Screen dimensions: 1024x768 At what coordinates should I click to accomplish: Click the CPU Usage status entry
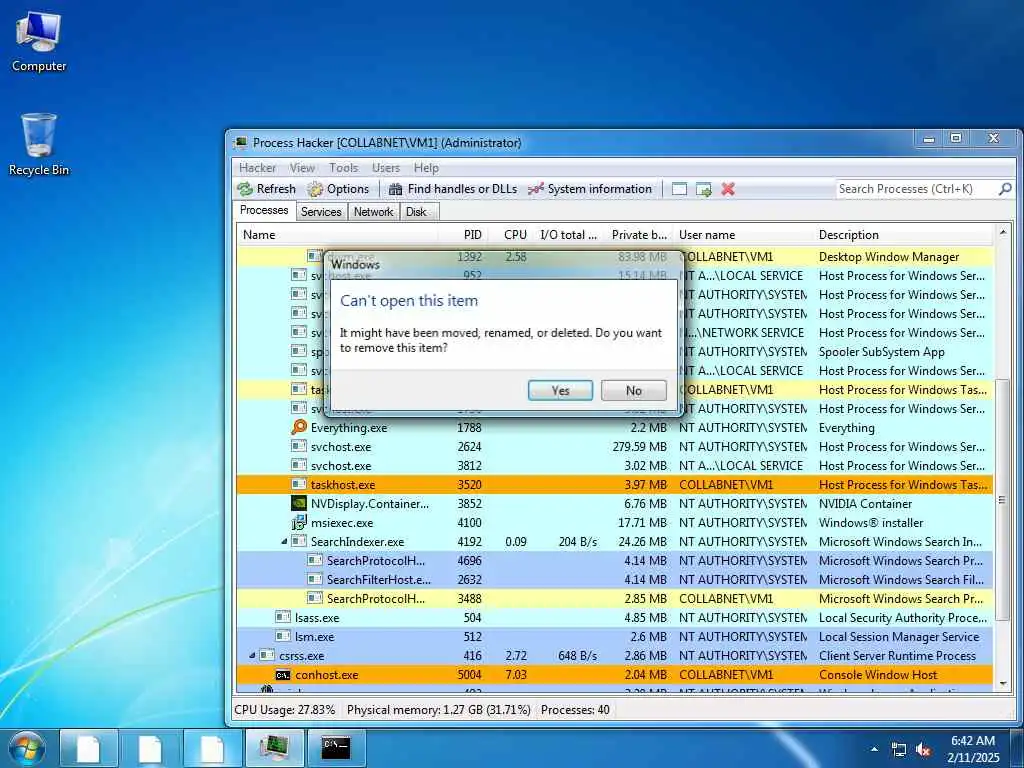tap(285, 710)
